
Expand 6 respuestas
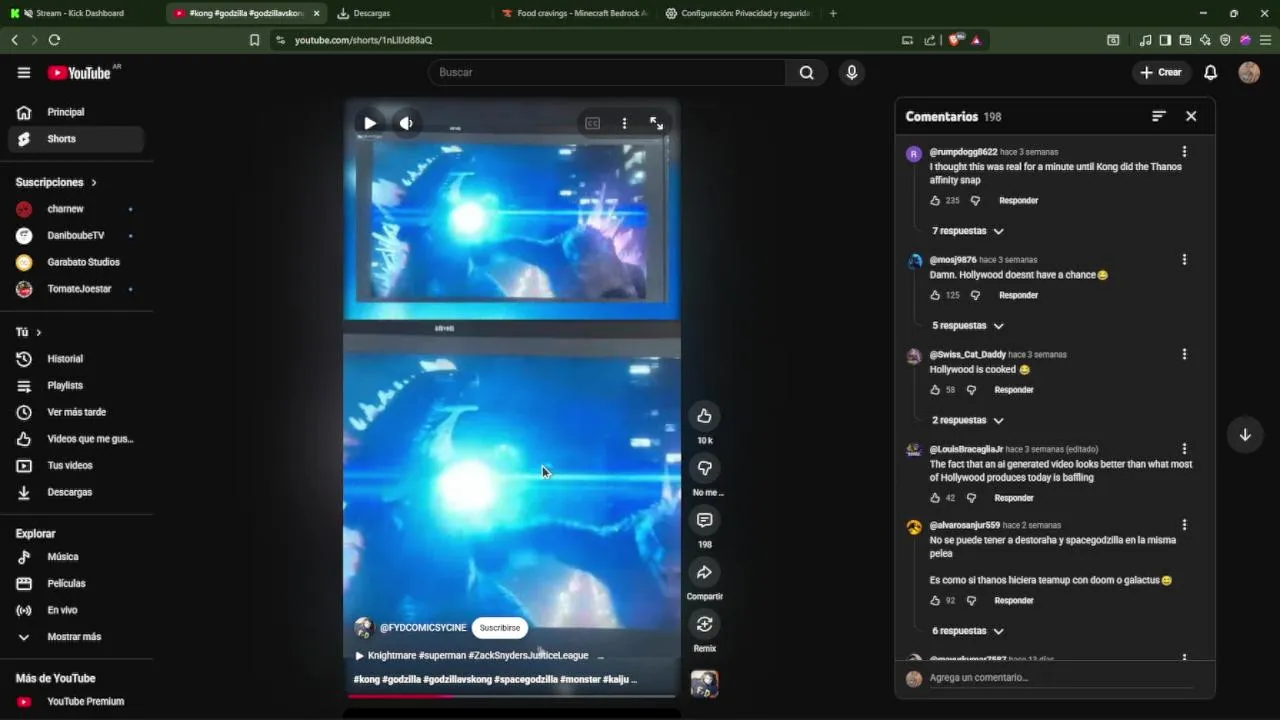point(967,631)
